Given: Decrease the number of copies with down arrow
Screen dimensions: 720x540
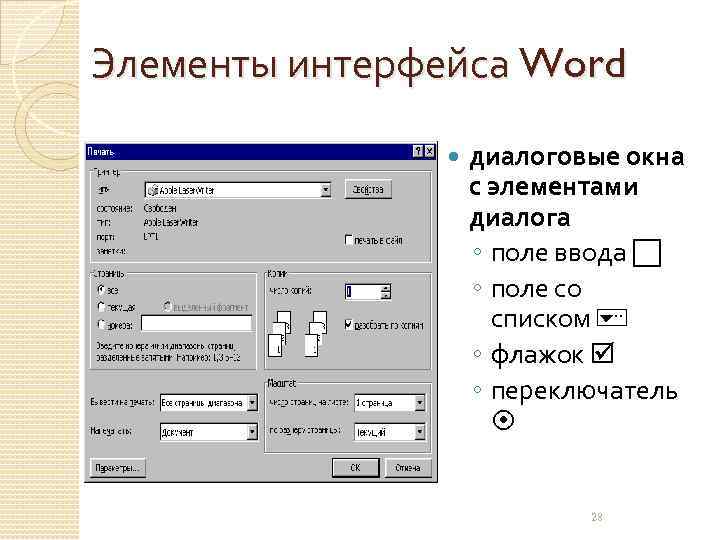Looking at the screenshot, I should pyautogui.click(x=386, y=295).
